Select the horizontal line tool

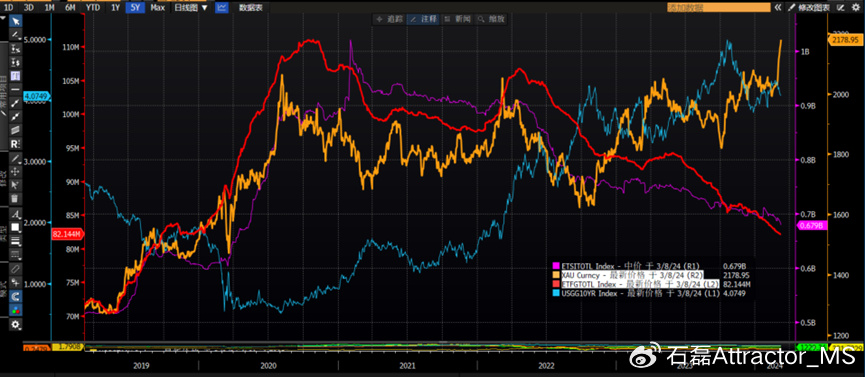point(15,89)
